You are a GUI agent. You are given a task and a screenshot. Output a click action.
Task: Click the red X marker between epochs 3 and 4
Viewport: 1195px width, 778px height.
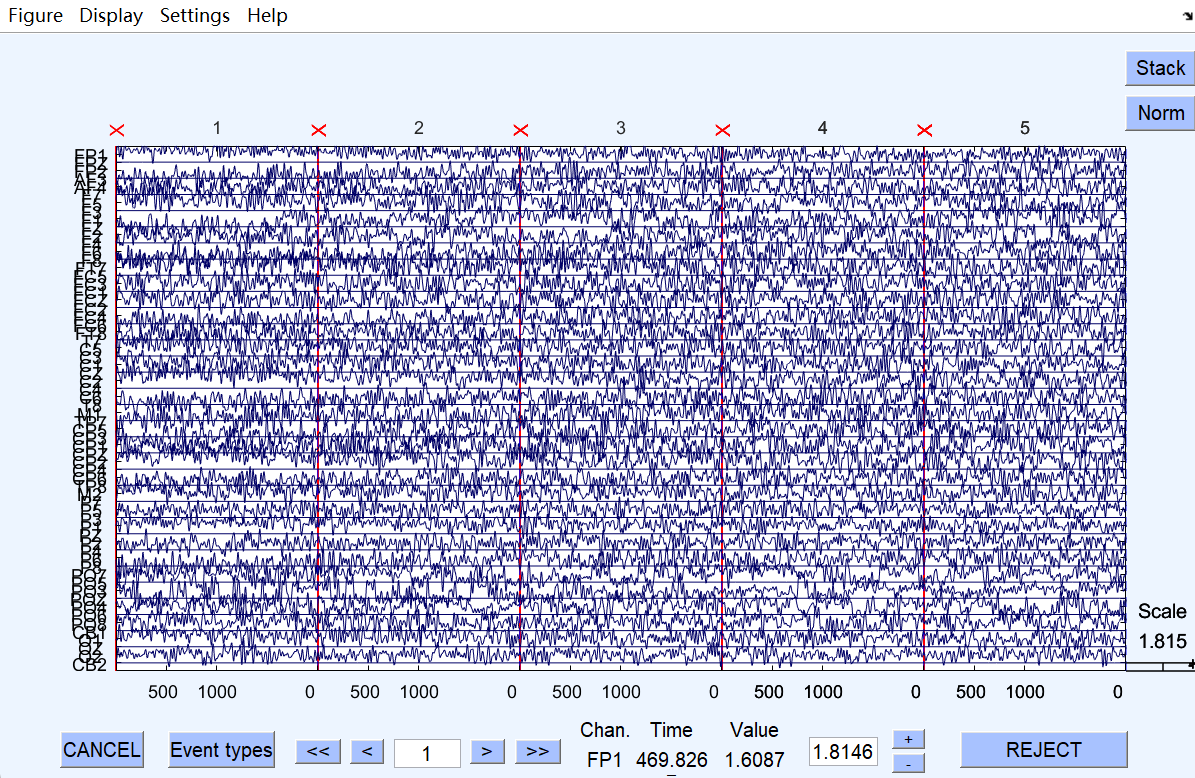click(x=722, y=131)
